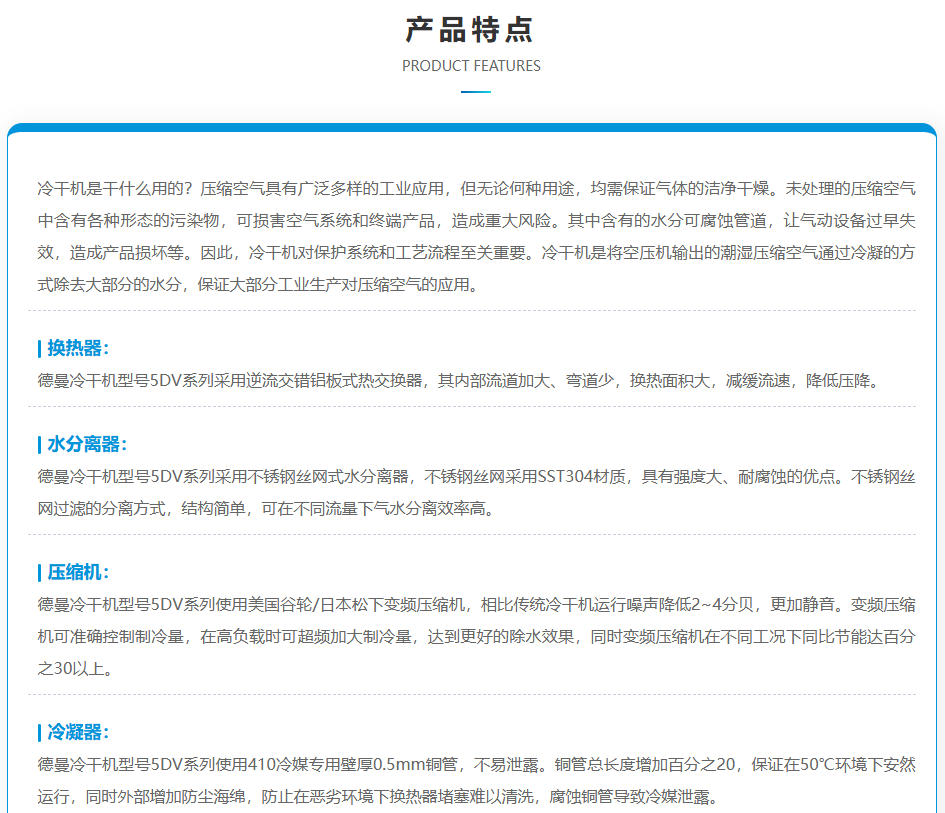Click the "产品特点" main heading
The height and width of the screenshot is (813, 945).
coord(471,29)
